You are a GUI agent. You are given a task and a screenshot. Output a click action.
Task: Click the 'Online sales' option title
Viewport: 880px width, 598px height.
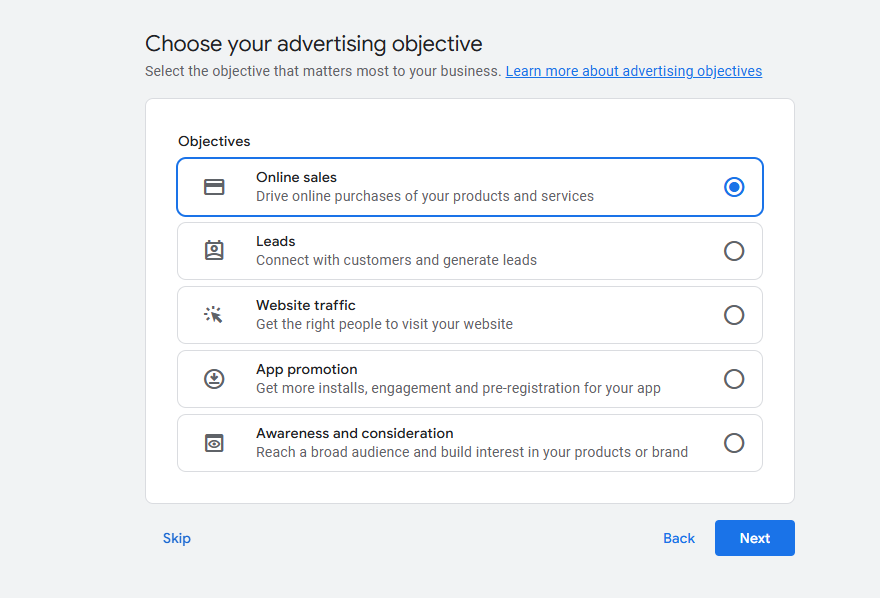(296, 177)
